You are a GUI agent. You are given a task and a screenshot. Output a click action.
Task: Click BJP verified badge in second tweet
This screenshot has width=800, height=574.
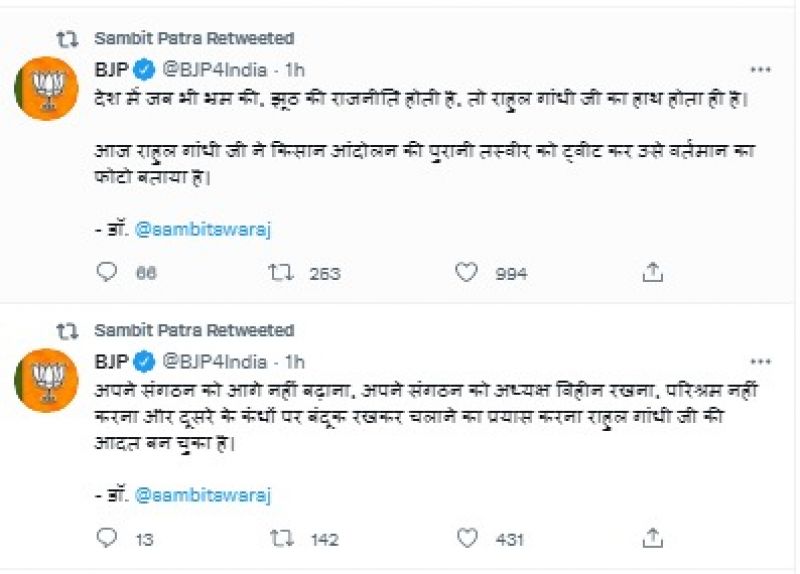[x=145, y=361]
